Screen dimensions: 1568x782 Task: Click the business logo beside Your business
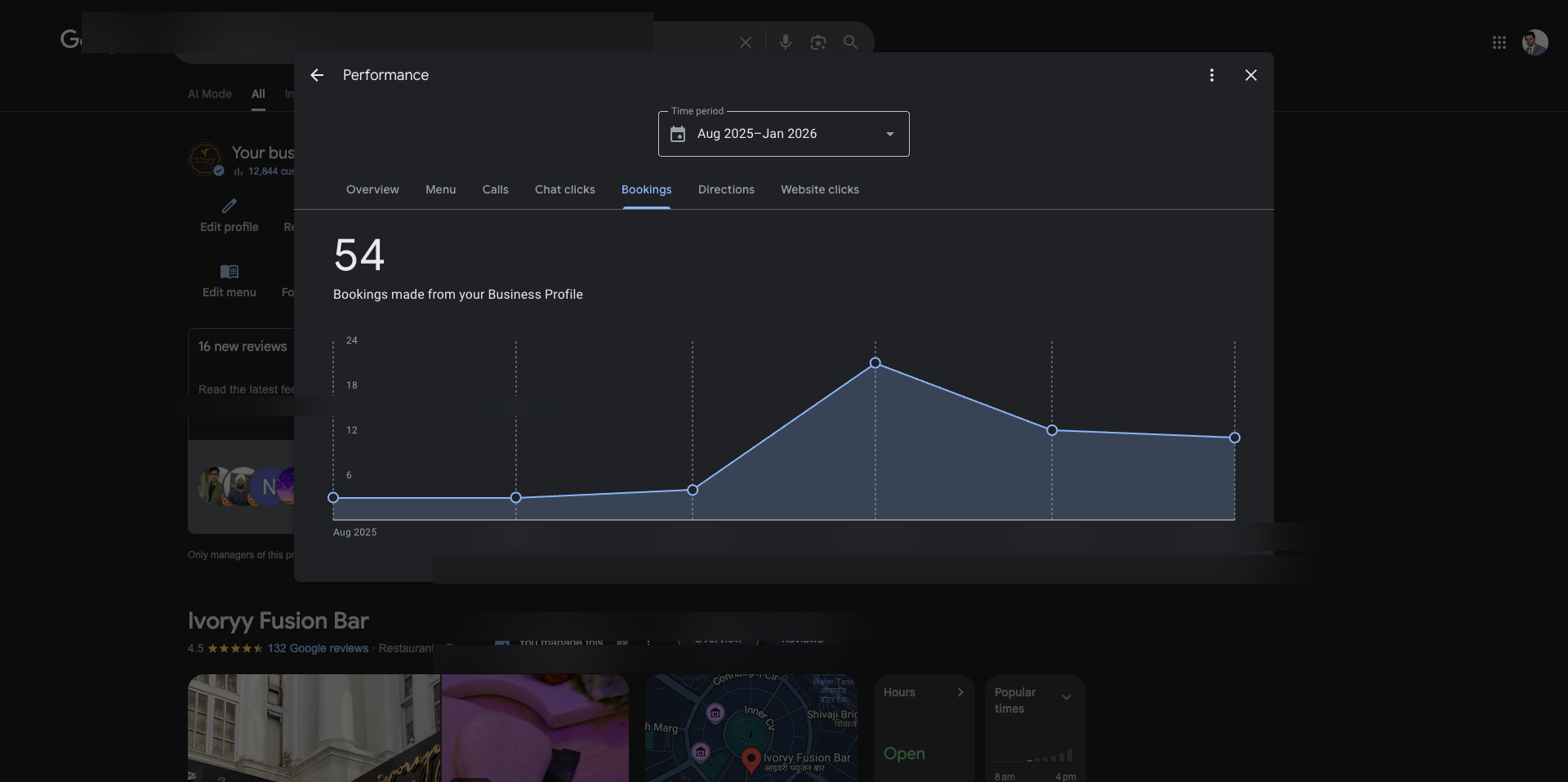[205, 159]
